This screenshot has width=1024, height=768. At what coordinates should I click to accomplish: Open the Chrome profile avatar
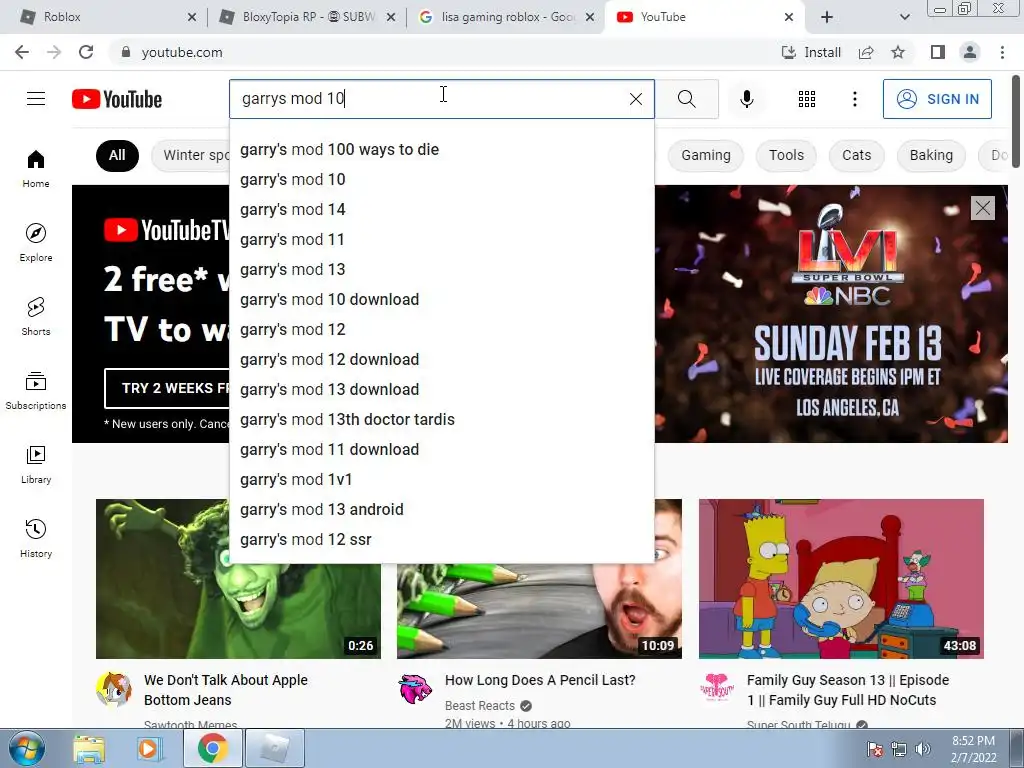tap(970, 52)
